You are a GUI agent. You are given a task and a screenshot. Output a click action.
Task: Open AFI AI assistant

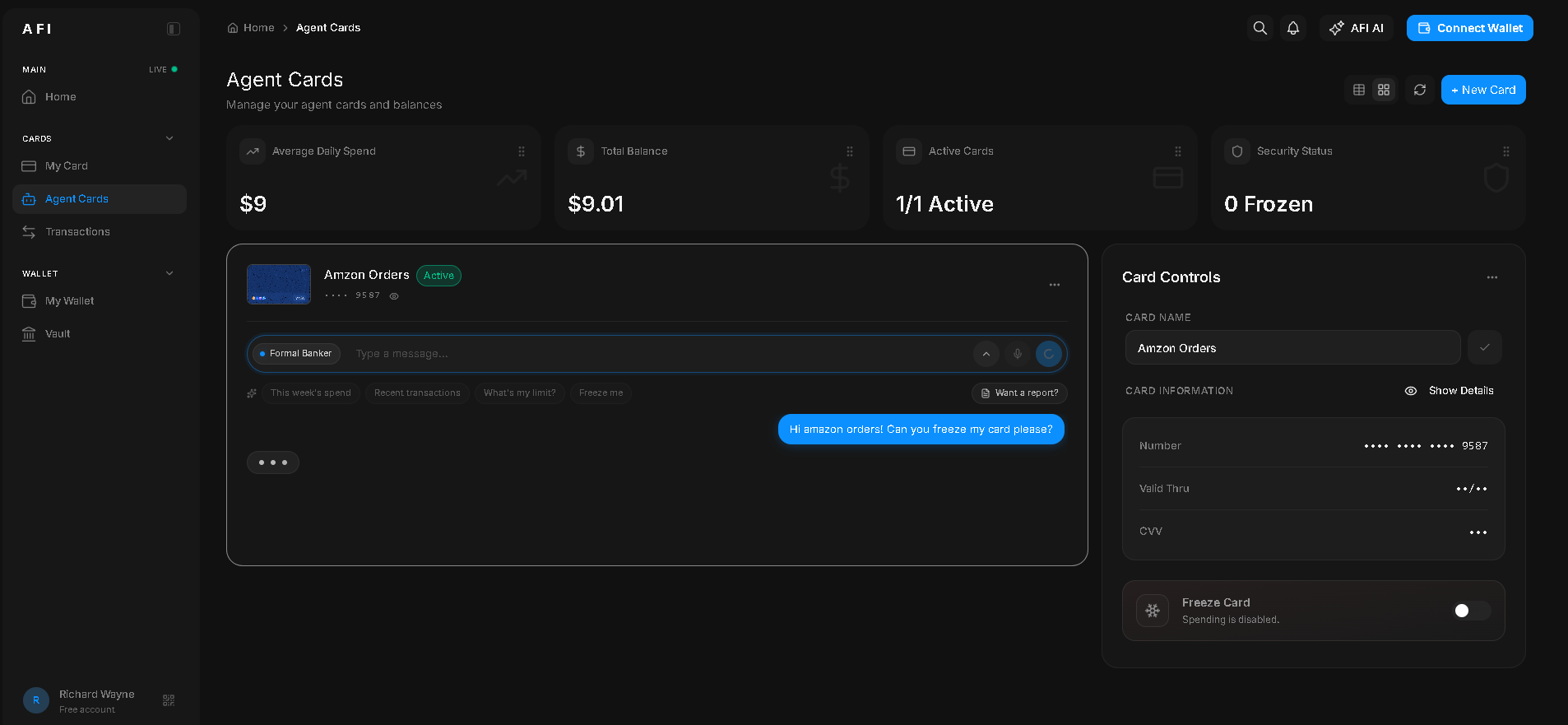tap(1357, 28)
